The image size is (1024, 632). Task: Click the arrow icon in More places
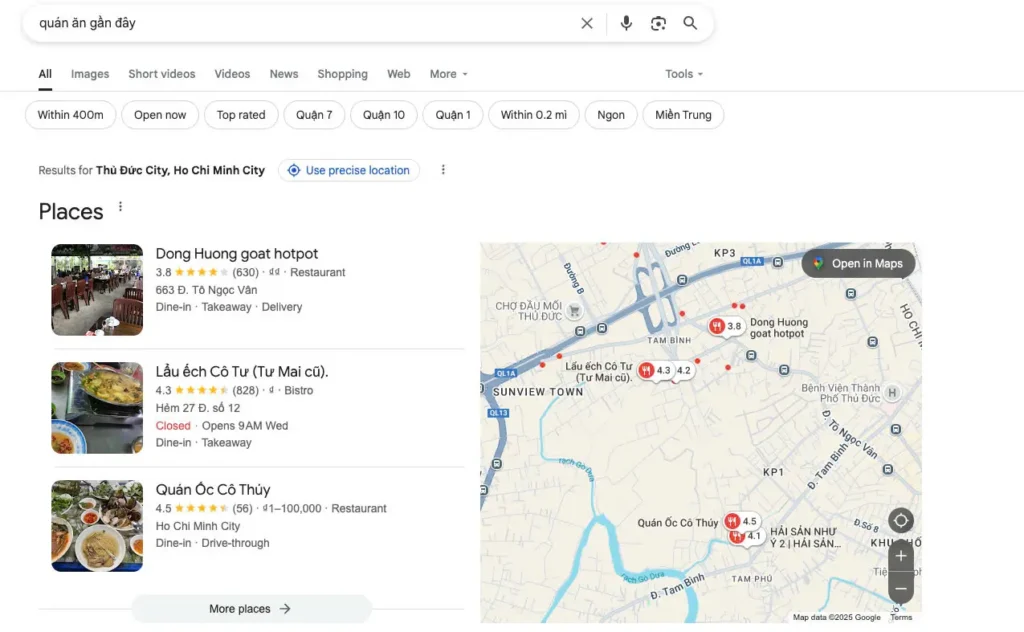[x=285, y=608]
